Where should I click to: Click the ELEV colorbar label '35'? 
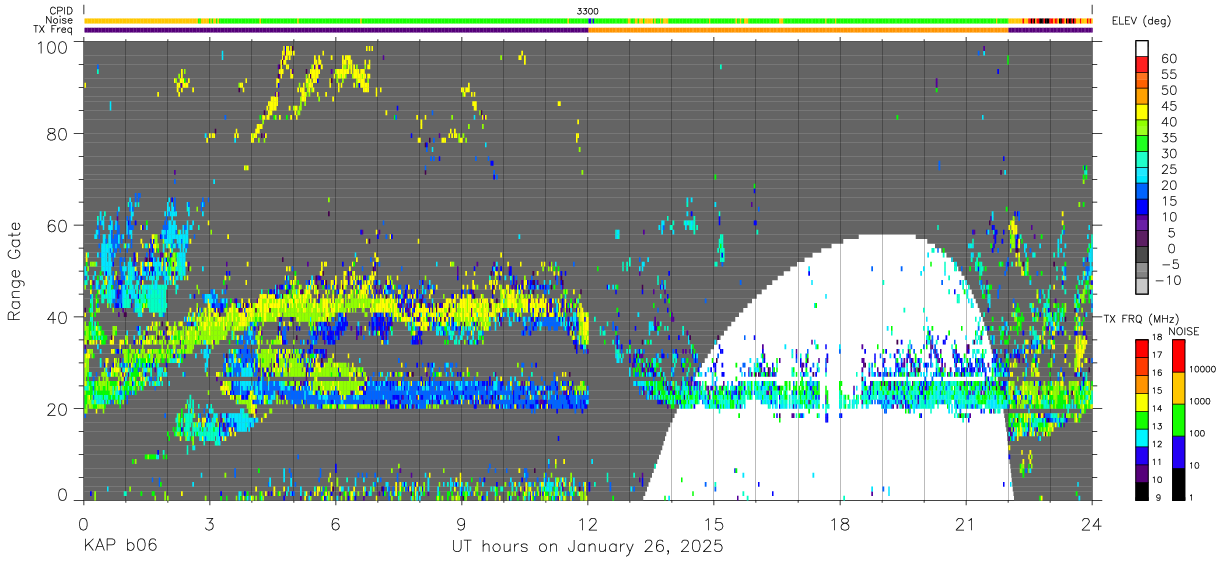[x=1168, y=138]
